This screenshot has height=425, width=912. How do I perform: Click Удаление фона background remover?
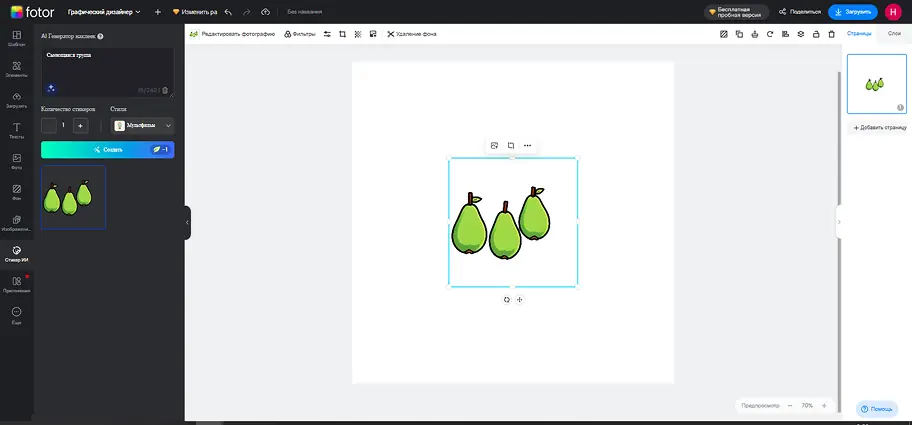click(x=412, y=34)
